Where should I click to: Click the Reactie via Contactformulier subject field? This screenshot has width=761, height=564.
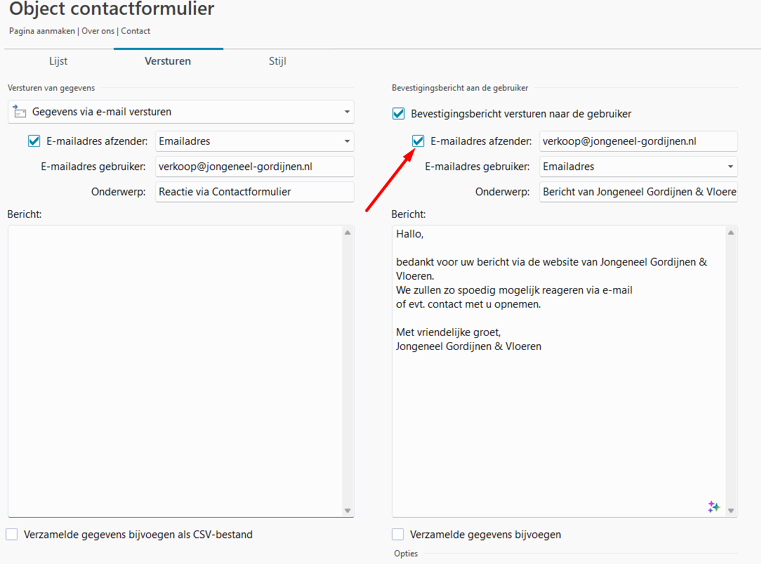tap(254, 191)
